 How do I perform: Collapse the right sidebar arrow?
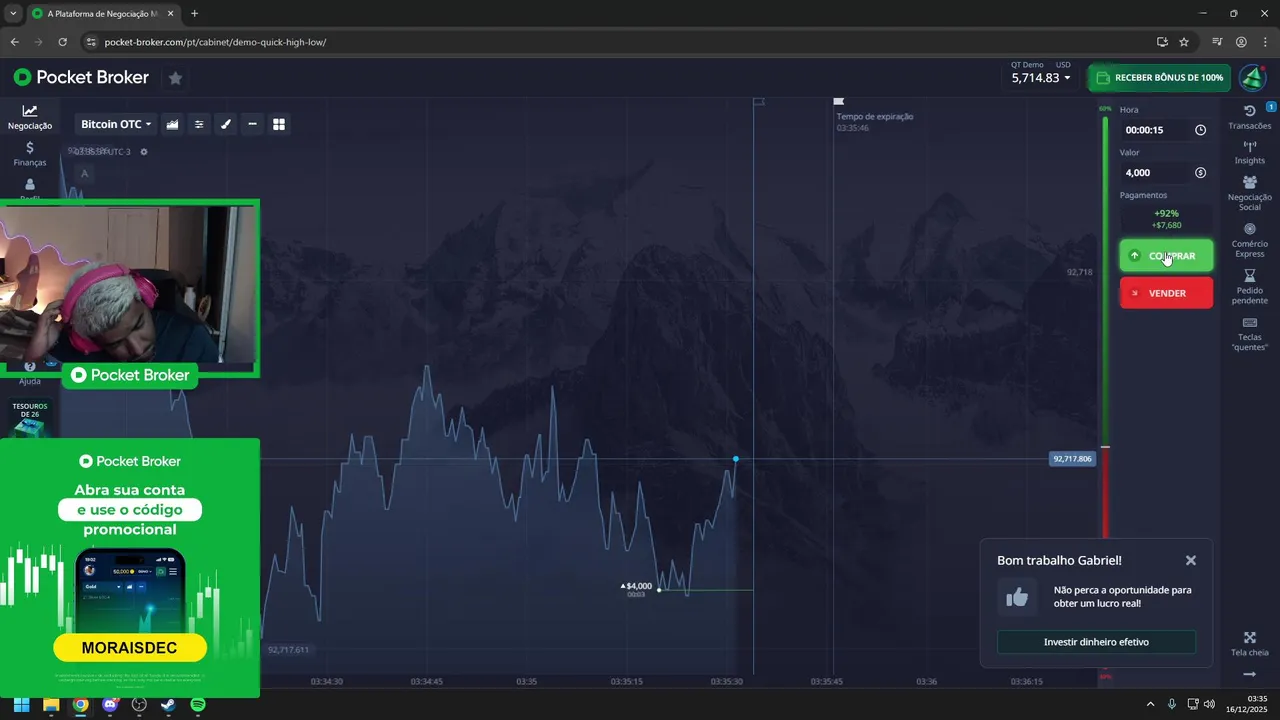pyautogui.click(x=1249, y=674)
